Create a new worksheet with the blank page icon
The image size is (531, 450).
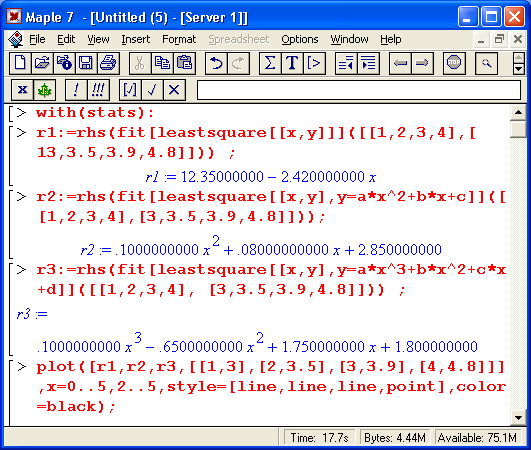[x=20, y=63]
